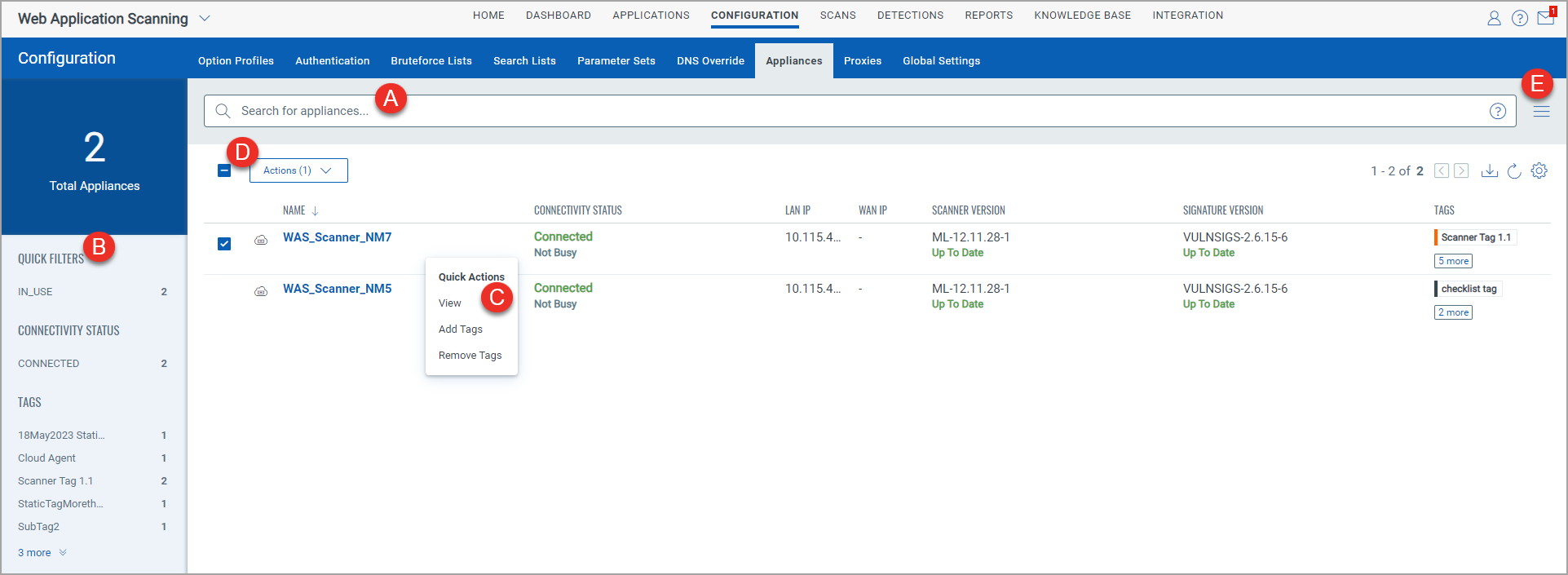
Task: Choose Add Tags in Quick Actions menu
Action: click(461, 330)
